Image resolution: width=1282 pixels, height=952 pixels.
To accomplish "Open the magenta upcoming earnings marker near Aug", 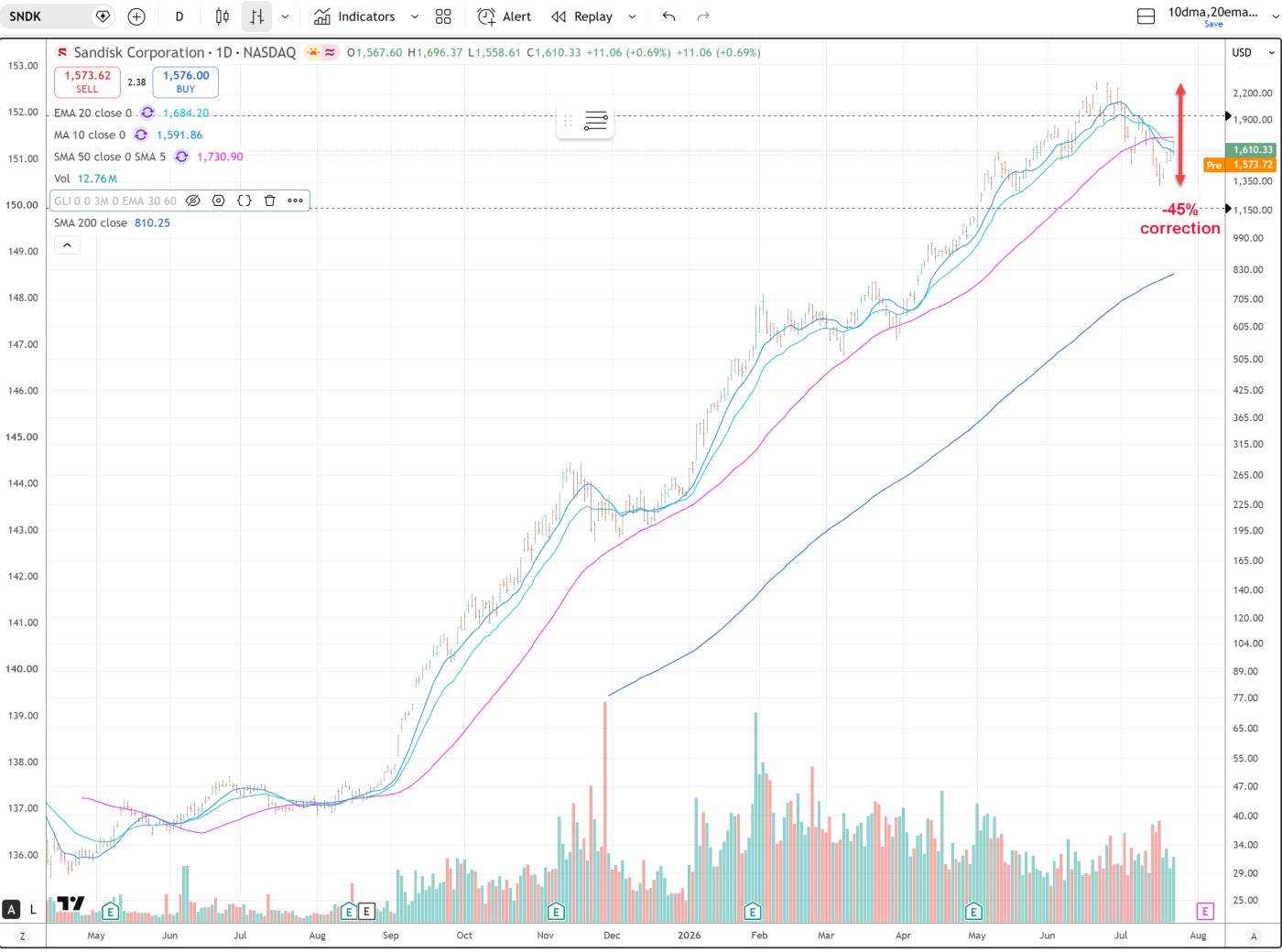I will coord(1205,911).
